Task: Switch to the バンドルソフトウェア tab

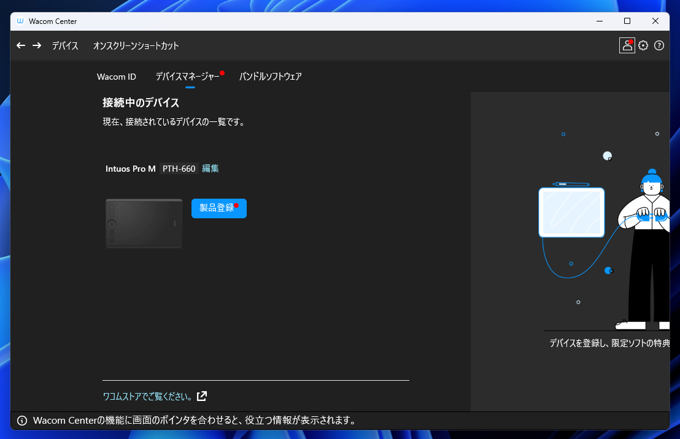Action: coord(270,77)
